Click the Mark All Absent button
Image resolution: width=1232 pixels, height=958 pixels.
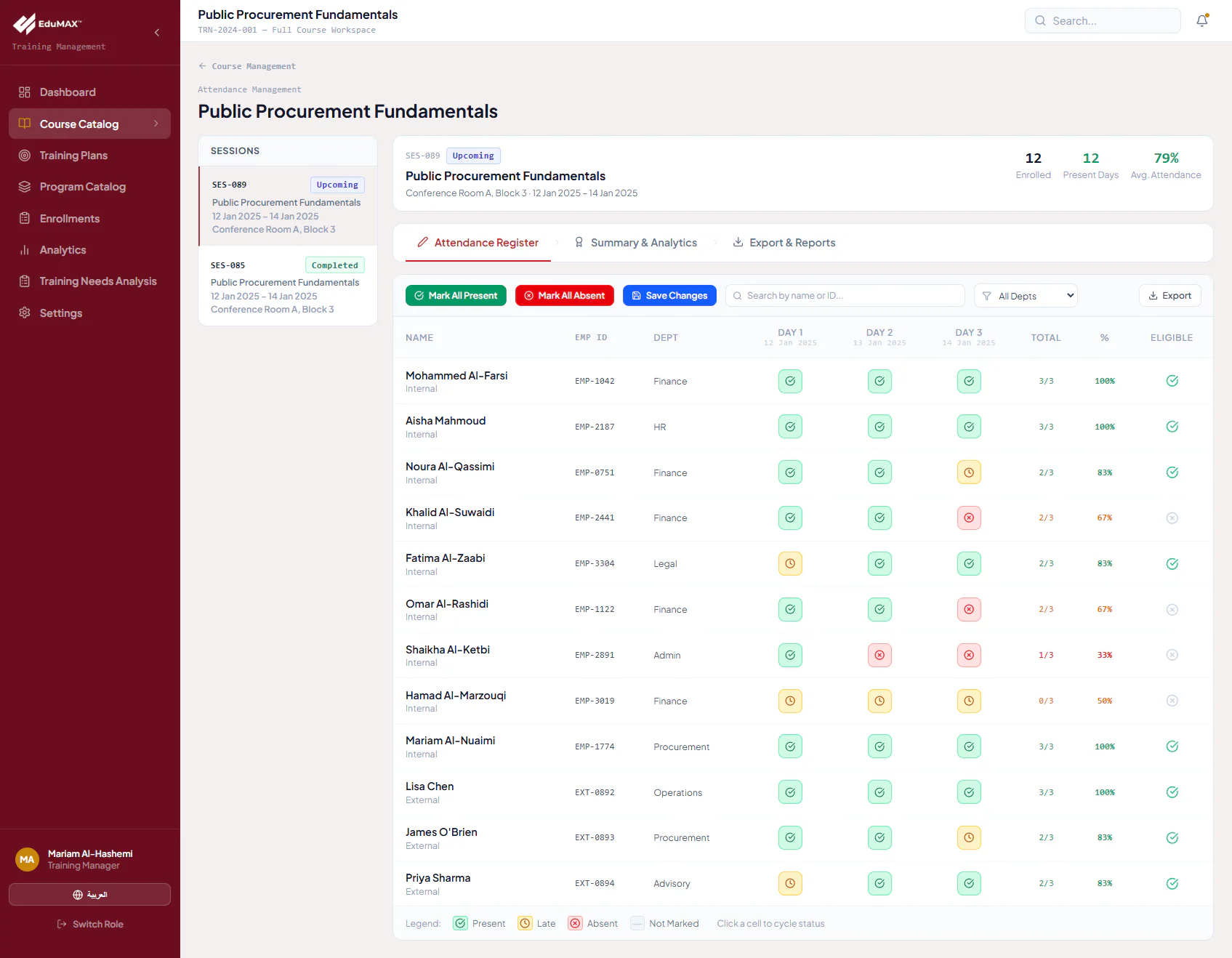(x=565, y=296)
